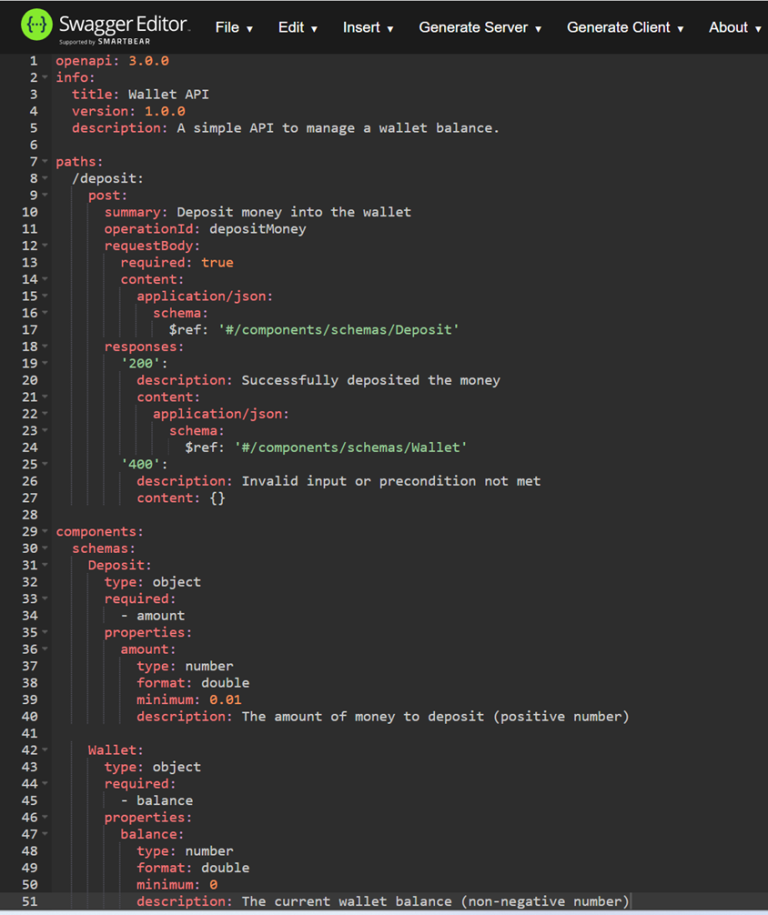Open the Generate Server menu
Image resolution: width=768 pixels, height=915 pixels.
click(480, 28)
